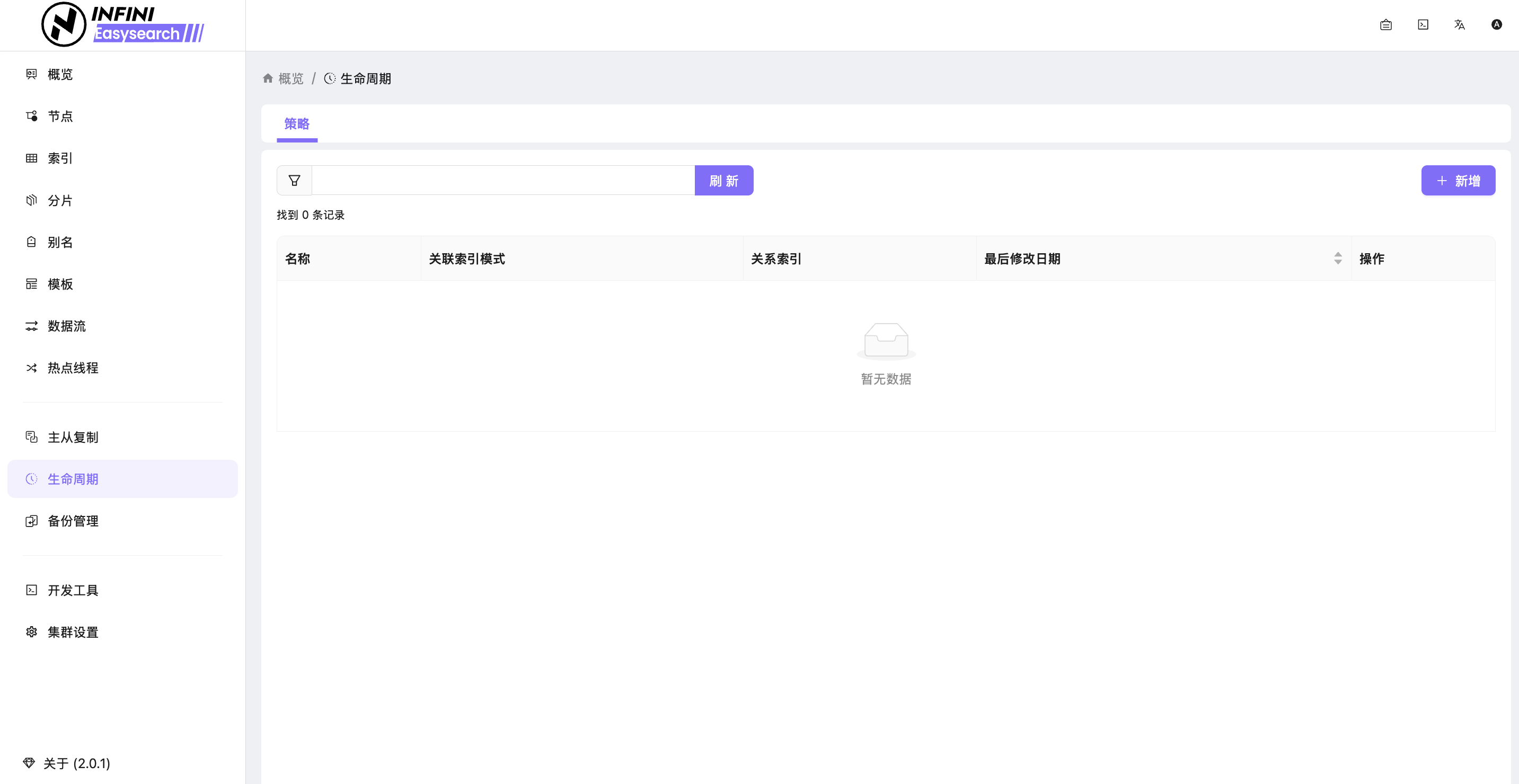Select 热点线程 in sidebar
The width and height of the screenshot is (1519, 784).
(x=73, y=368)
